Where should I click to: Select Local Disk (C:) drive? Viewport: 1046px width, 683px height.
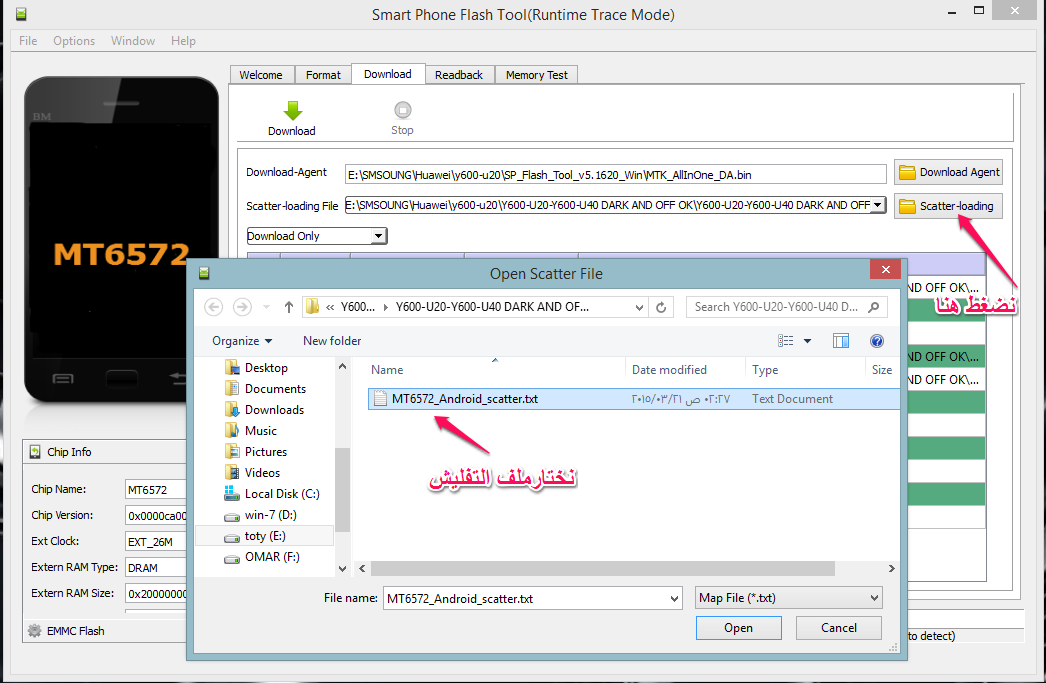tap(282, 494)
